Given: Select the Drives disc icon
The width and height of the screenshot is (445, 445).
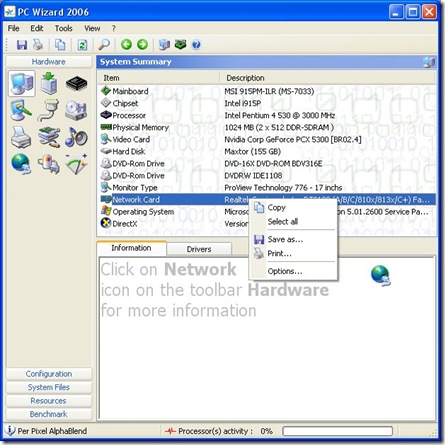Looking at the screenshot, I should click(x=76, y=110).
